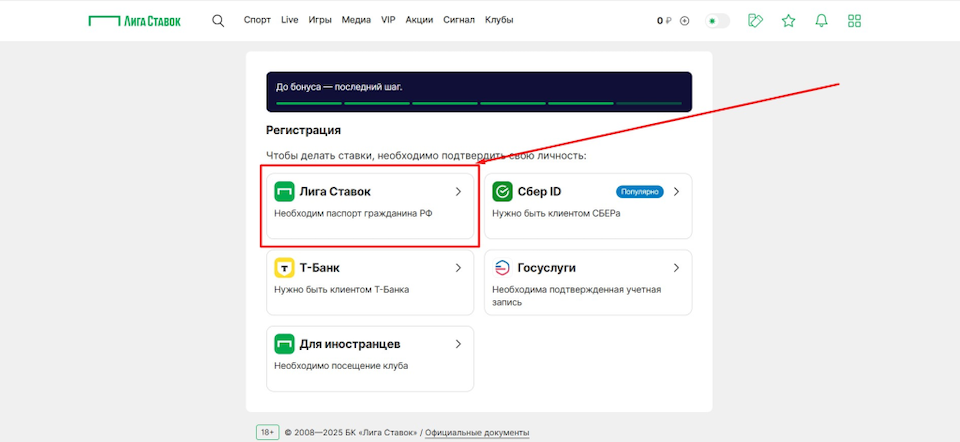The width and height of the screenshot is (960, 442).
Task: Open the Официальные документы link
Action: point(479,432)
